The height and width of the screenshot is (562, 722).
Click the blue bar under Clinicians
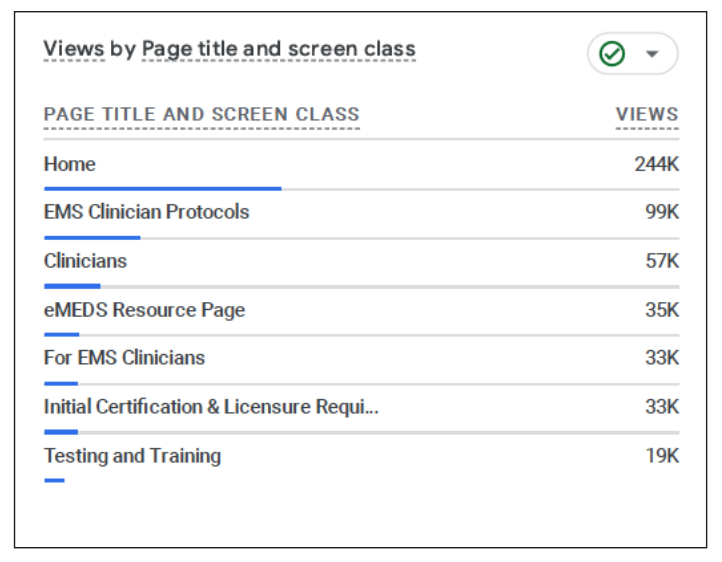pos(72,286)
